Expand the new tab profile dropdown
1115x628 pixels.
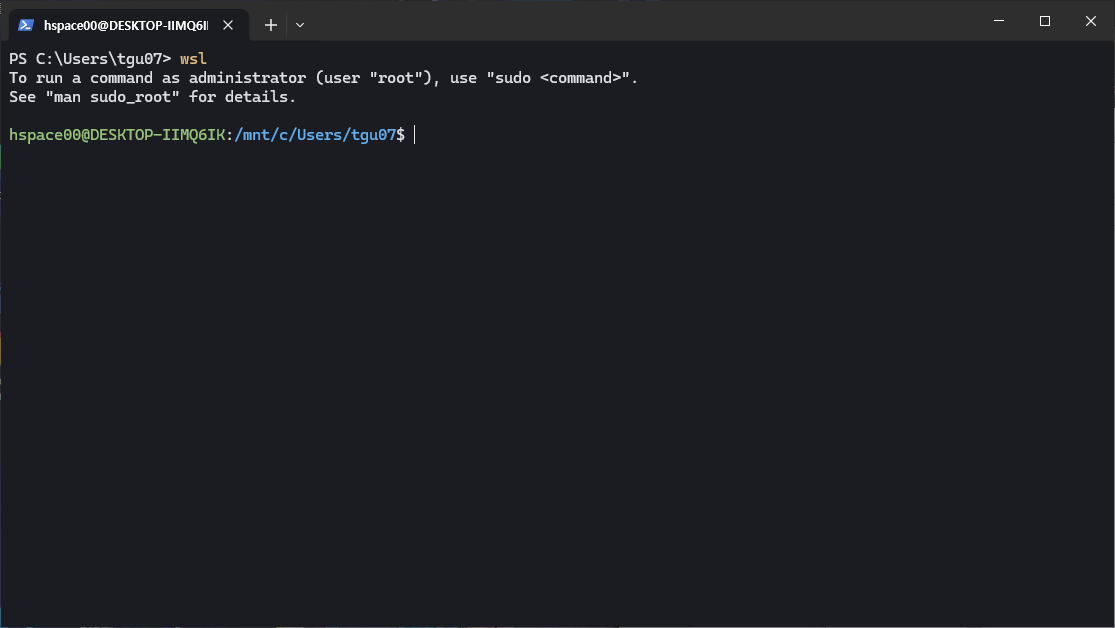[x=300, y=25]
